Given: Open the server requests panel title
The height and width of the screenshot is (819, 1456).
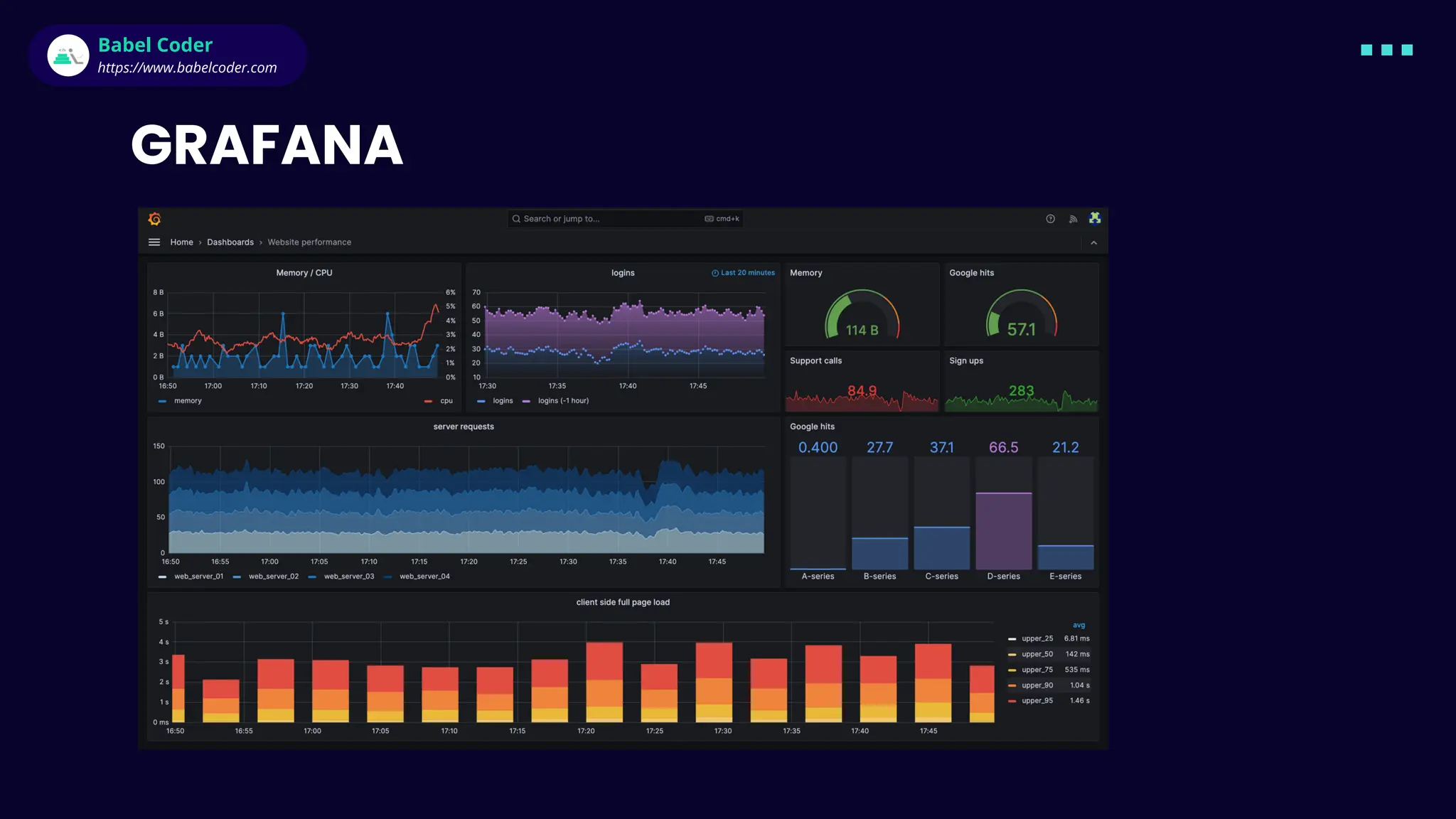Looking at the screenshot, I should coord(464,427).
